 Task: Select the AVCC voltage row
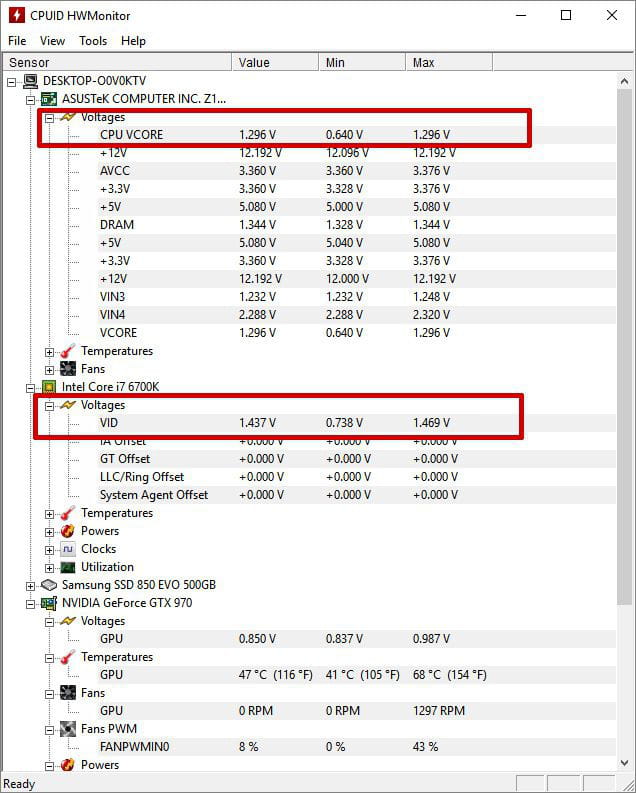[357, 170]
